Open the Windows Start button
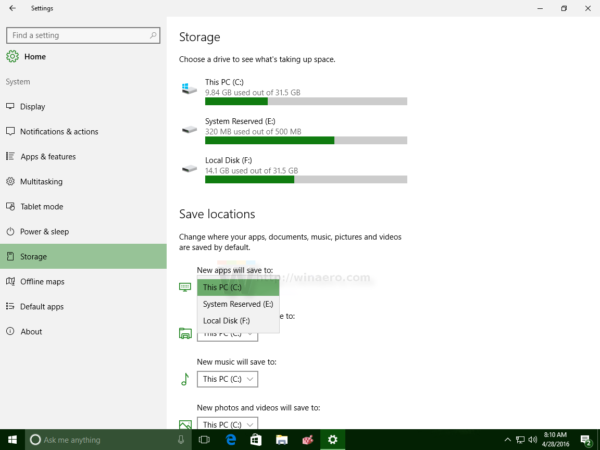Image resolution: width=600 pixels, height=450 pixels. (12, 440)
